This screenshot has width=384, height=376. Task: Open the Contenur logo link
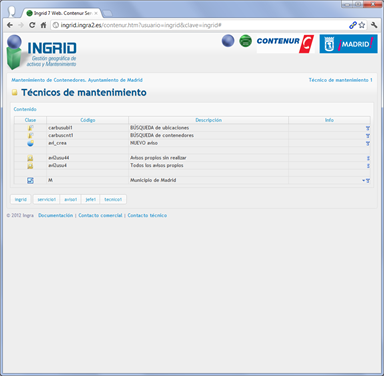tap(285, 44)
